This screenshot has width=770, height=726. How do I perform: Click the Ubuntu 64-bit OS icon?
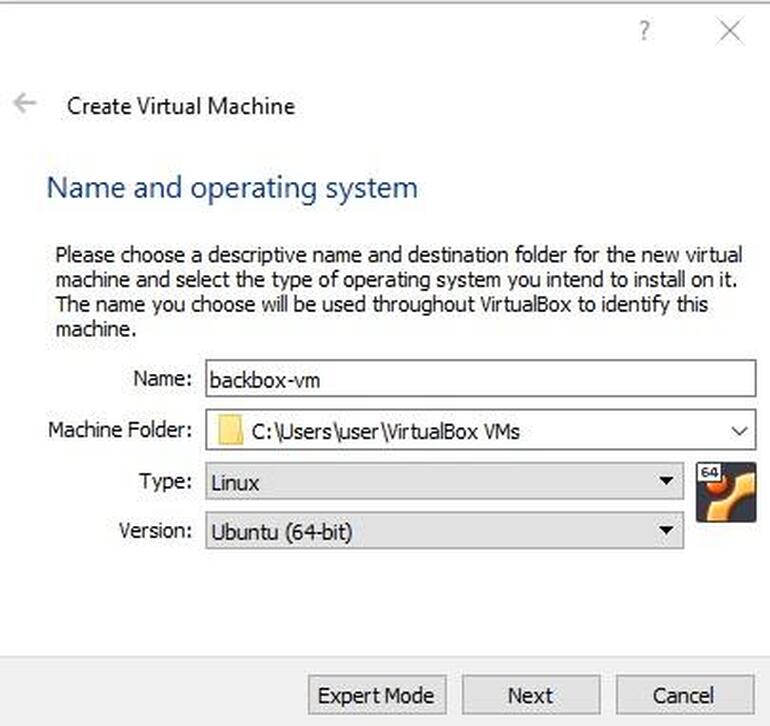[x=726, y=493]
